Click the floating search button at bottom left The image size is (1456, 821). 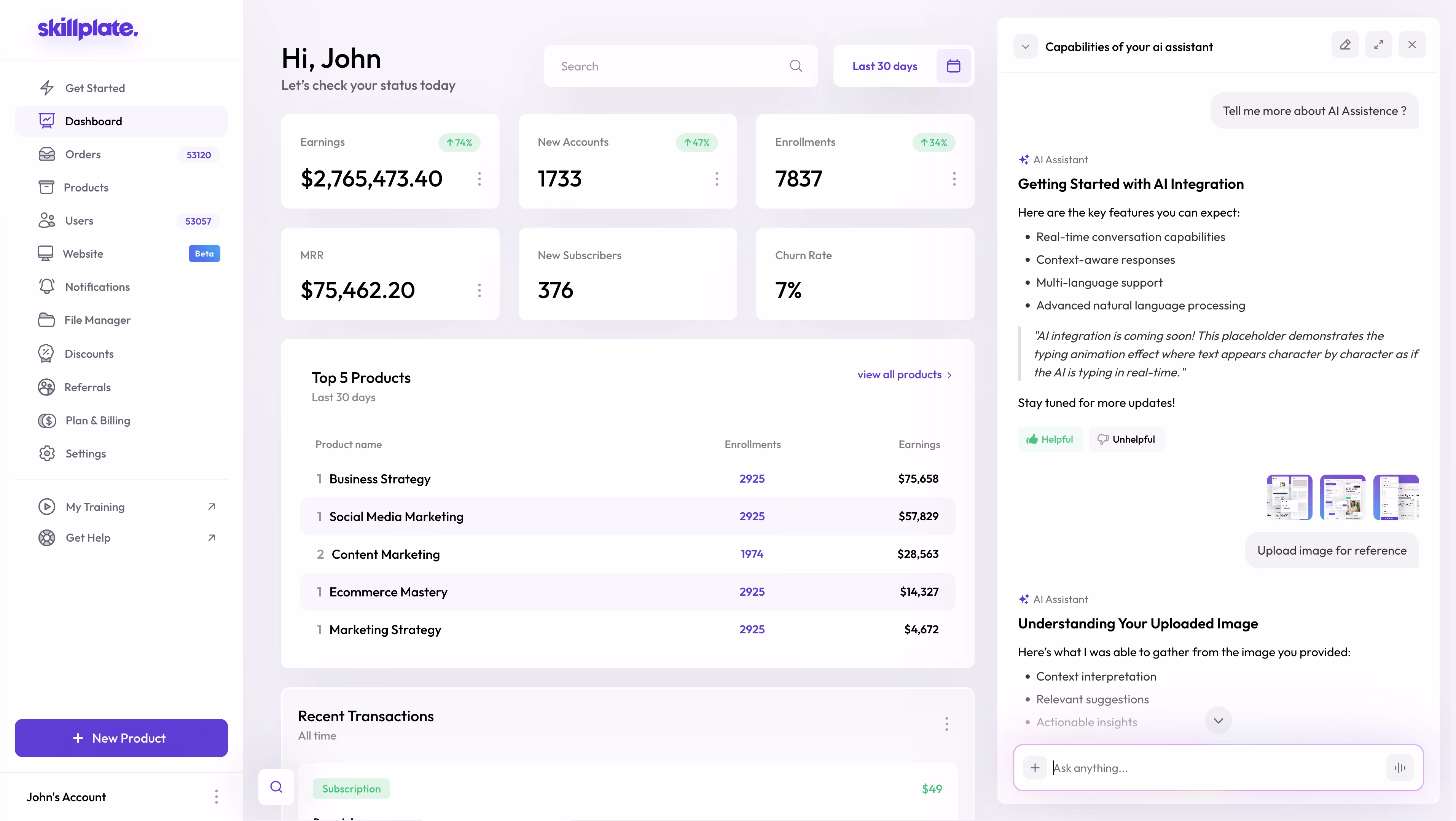click(276, 786)
